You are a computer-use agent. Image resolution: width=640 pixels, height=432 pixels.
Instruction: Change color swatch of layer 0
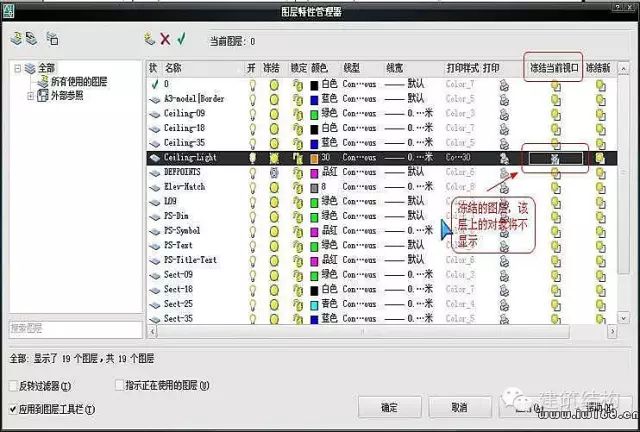314,85
